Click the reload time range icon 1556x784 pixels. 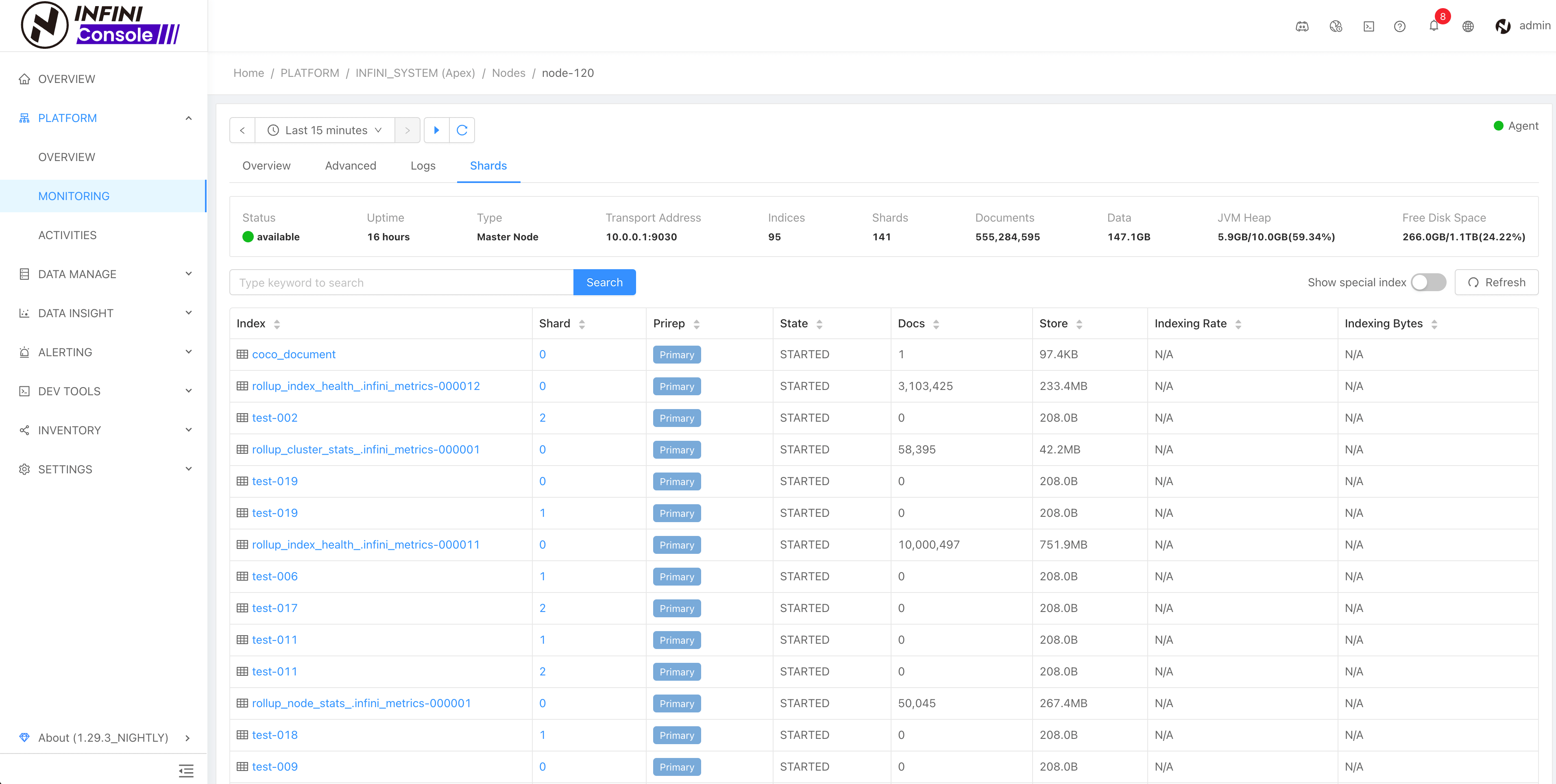click(462, 130)
